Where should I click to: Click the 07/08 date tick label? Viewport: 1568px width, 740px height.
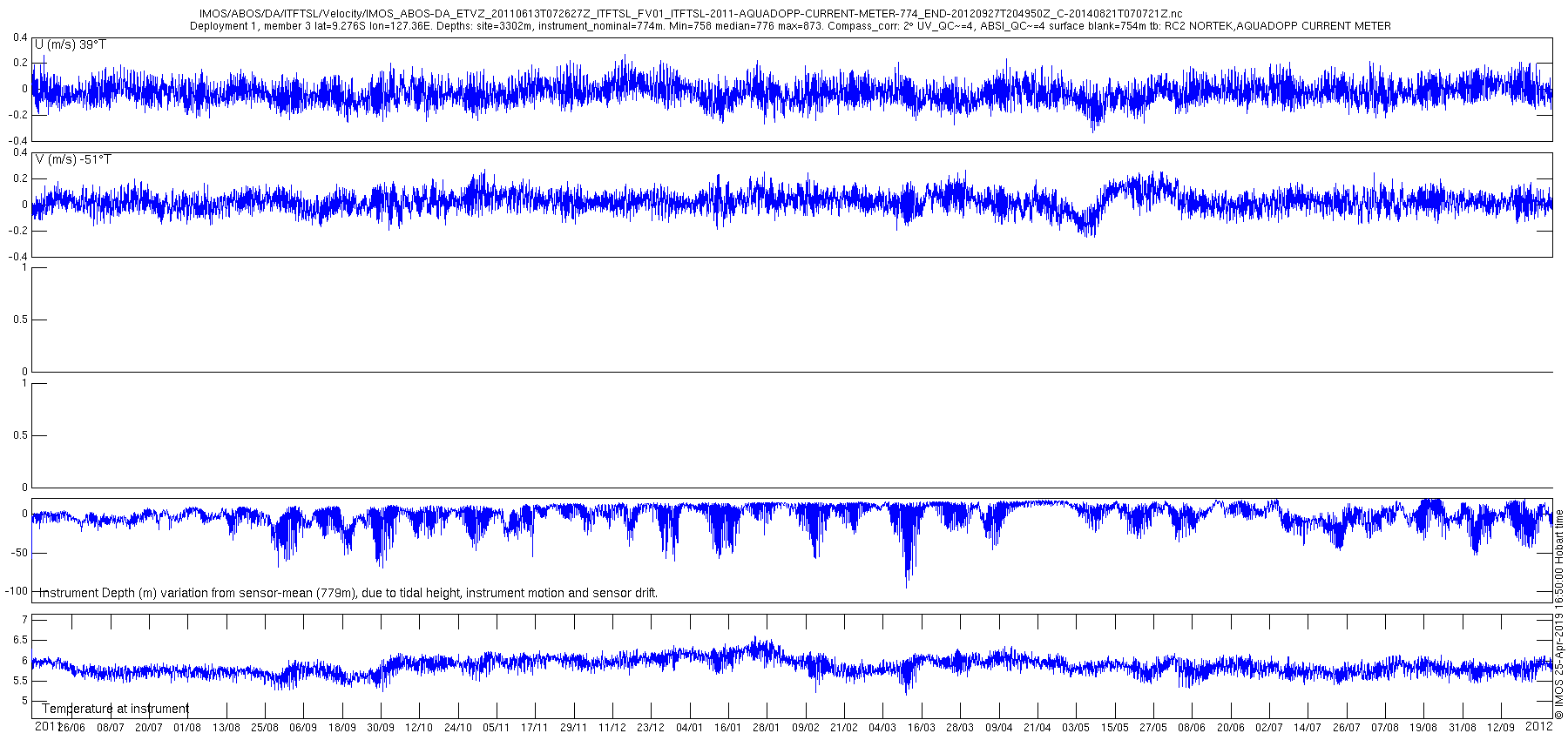[1385, 728]
